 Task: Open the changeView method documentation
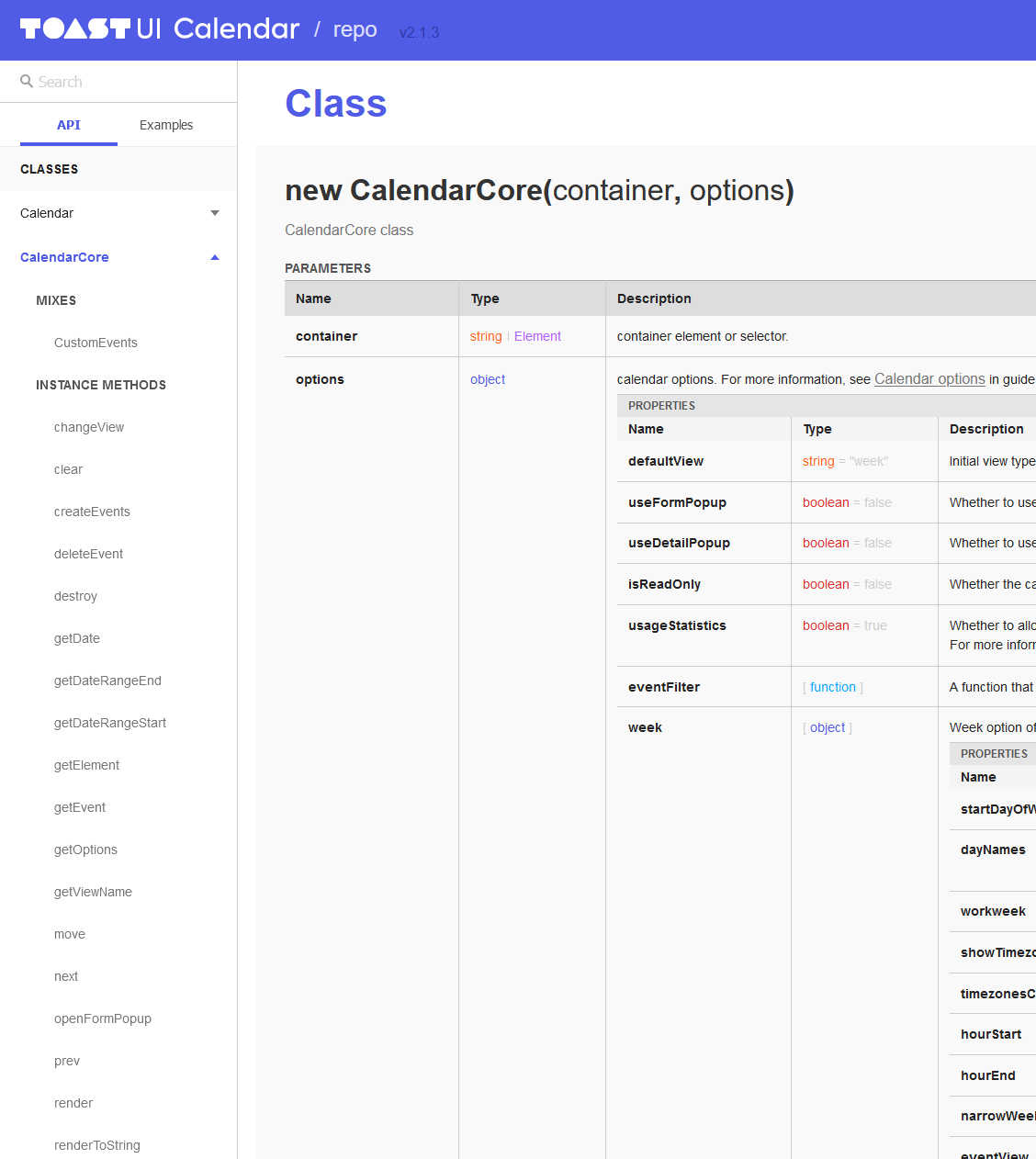pyautogui.click(x=89, y=427)
